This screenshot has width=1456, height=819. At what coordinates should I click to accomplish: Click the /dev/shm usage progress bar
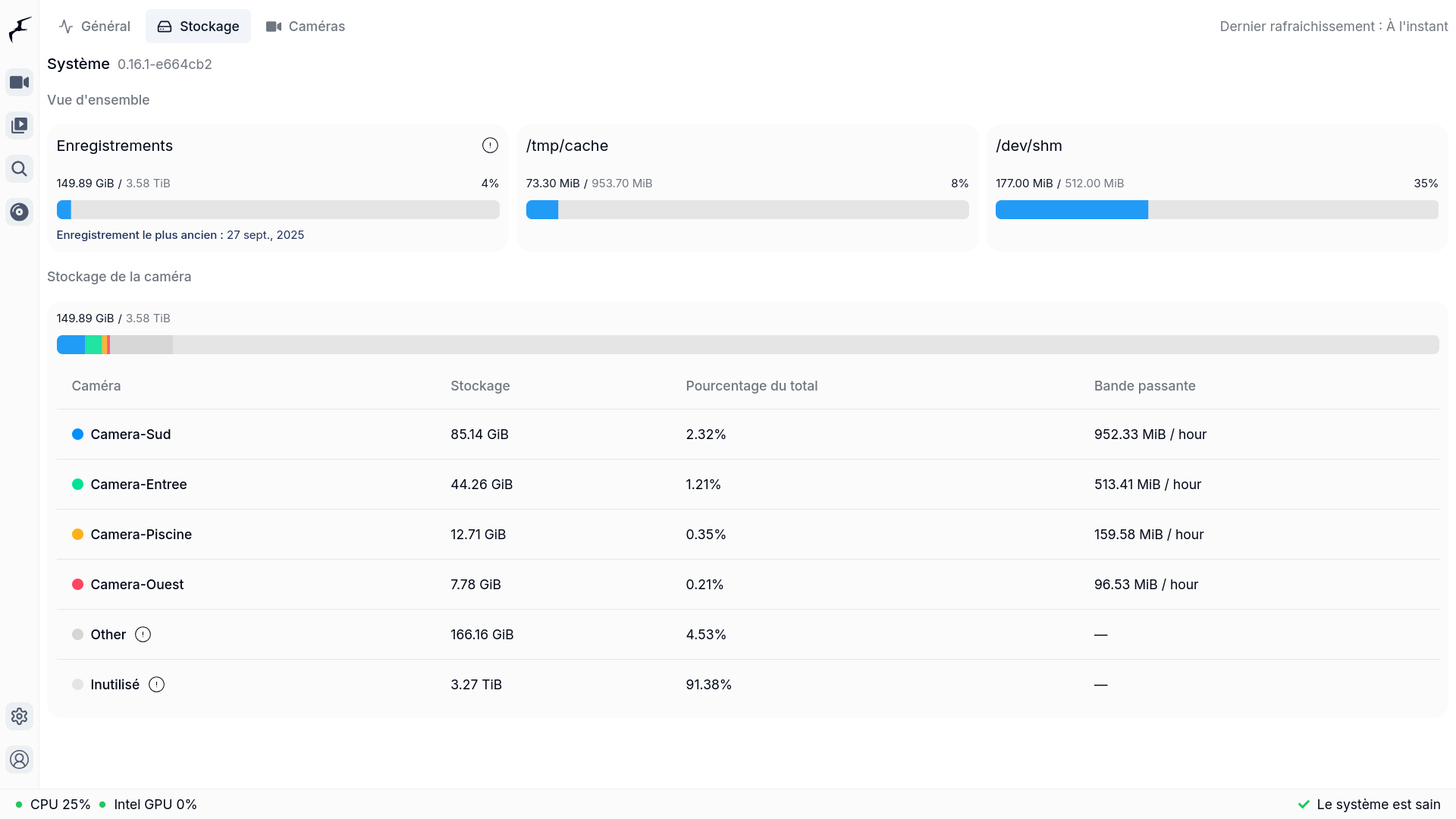point(1216,210)
